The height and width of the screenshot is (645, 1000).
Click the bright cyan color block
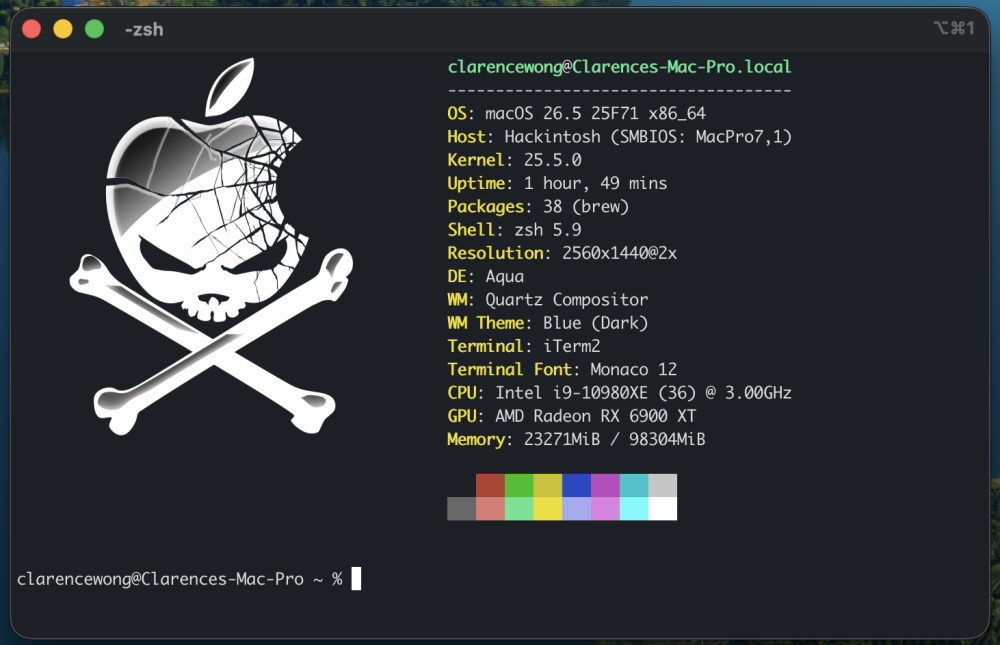click(634, 509)
